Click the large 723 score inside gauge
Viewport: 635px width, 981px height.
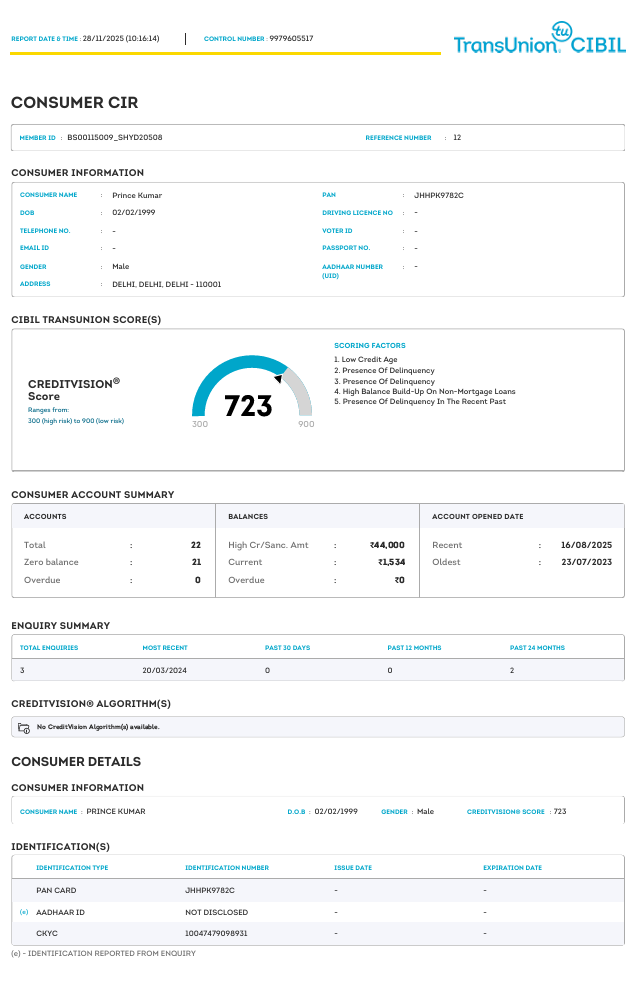tap(248, 406)
